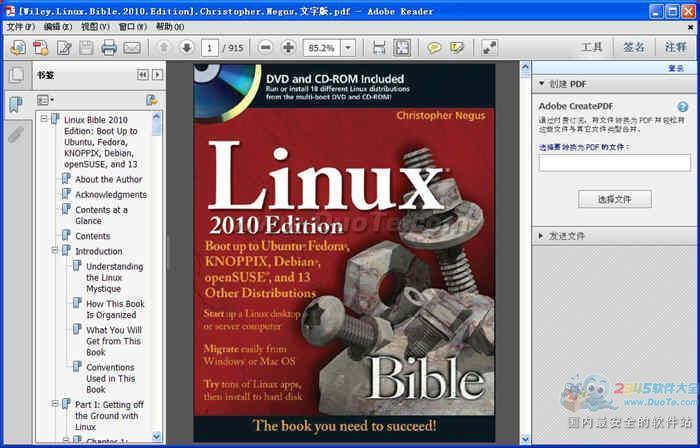Image resolution: width=700 pixels, height=448 pixels.
Task: Click the convert file to PDF icon
Action: coord(41,47)
